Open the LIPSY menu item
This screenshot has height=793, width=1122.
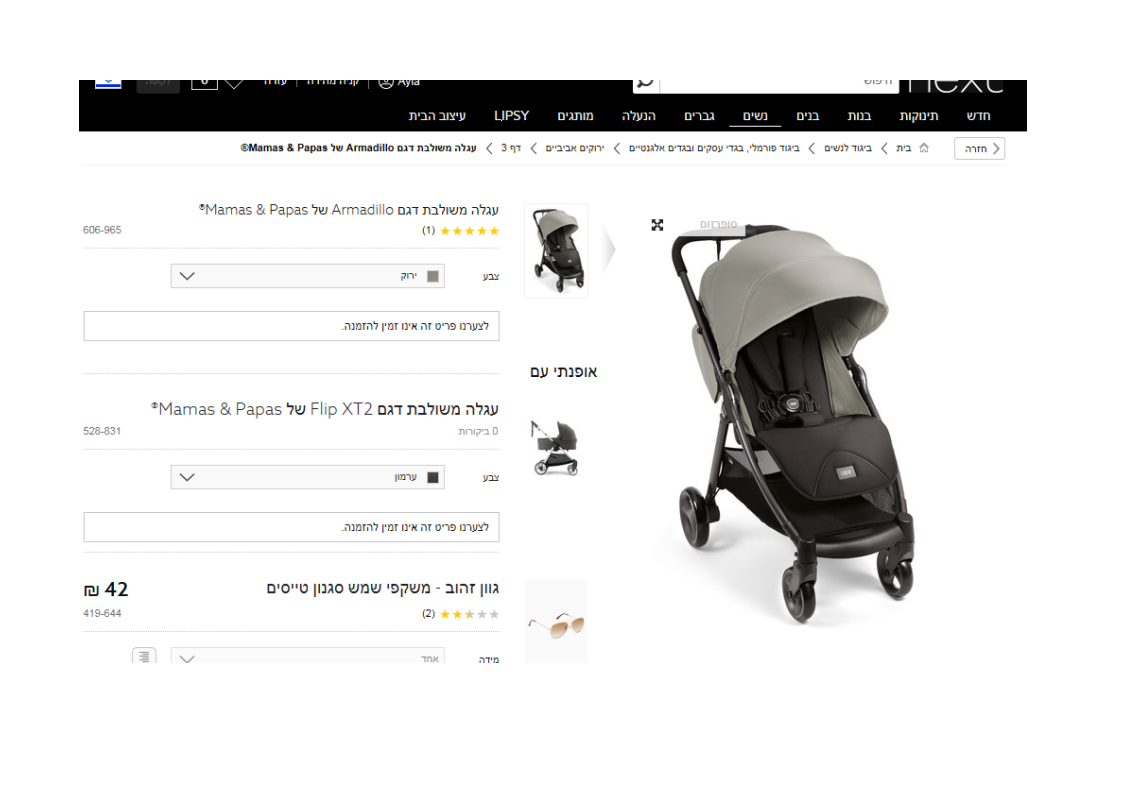point(512,115)
